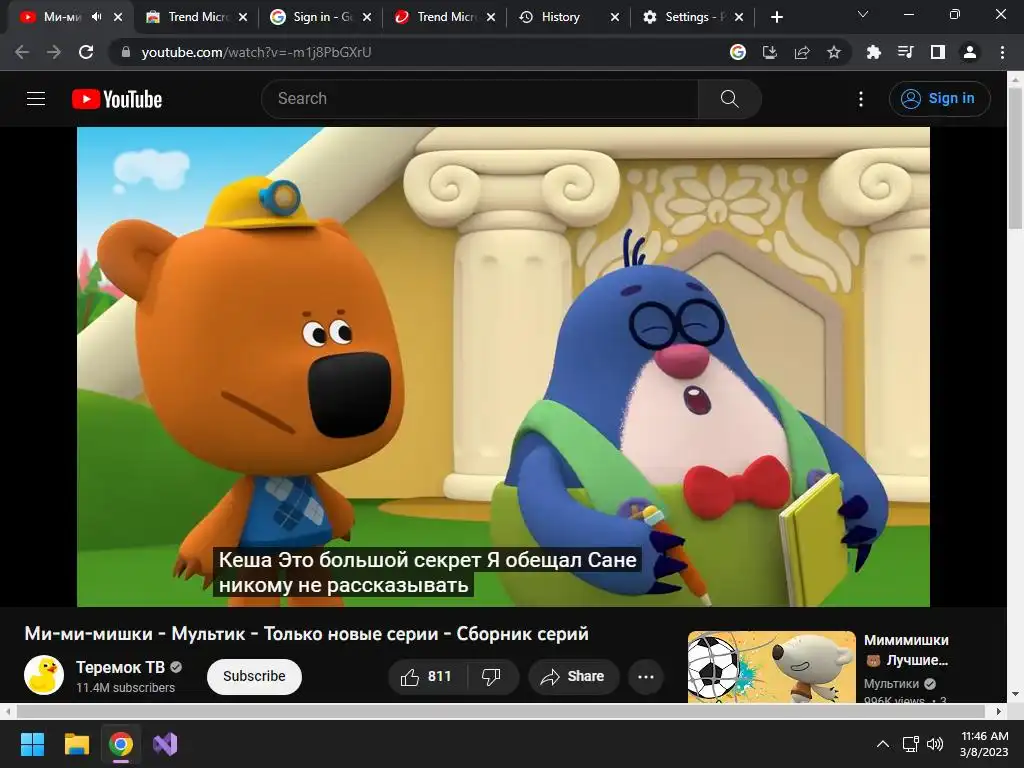Image resolution: width=1024 pixels, height=768 pixels.
Task: Reload the page
Action: (86, 52)
